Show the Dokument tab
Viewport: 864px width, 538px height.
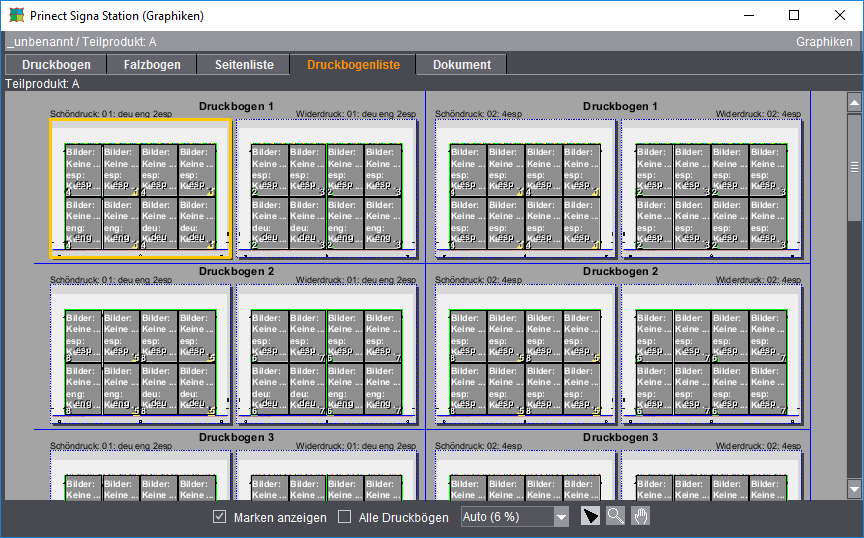(461, 64)
